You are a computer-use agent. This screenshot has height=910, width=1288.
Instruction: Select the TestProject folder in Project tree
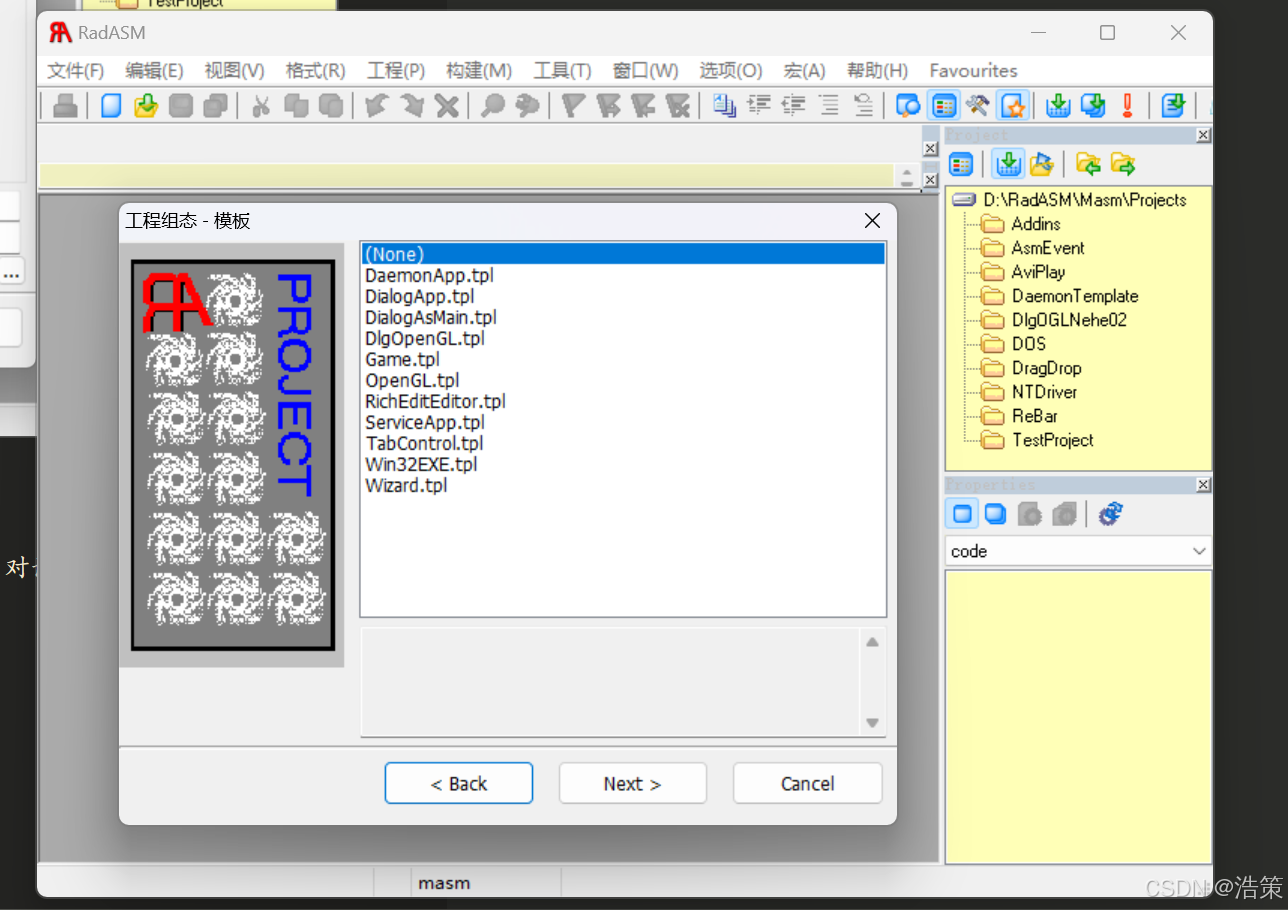coord(1052,440)
